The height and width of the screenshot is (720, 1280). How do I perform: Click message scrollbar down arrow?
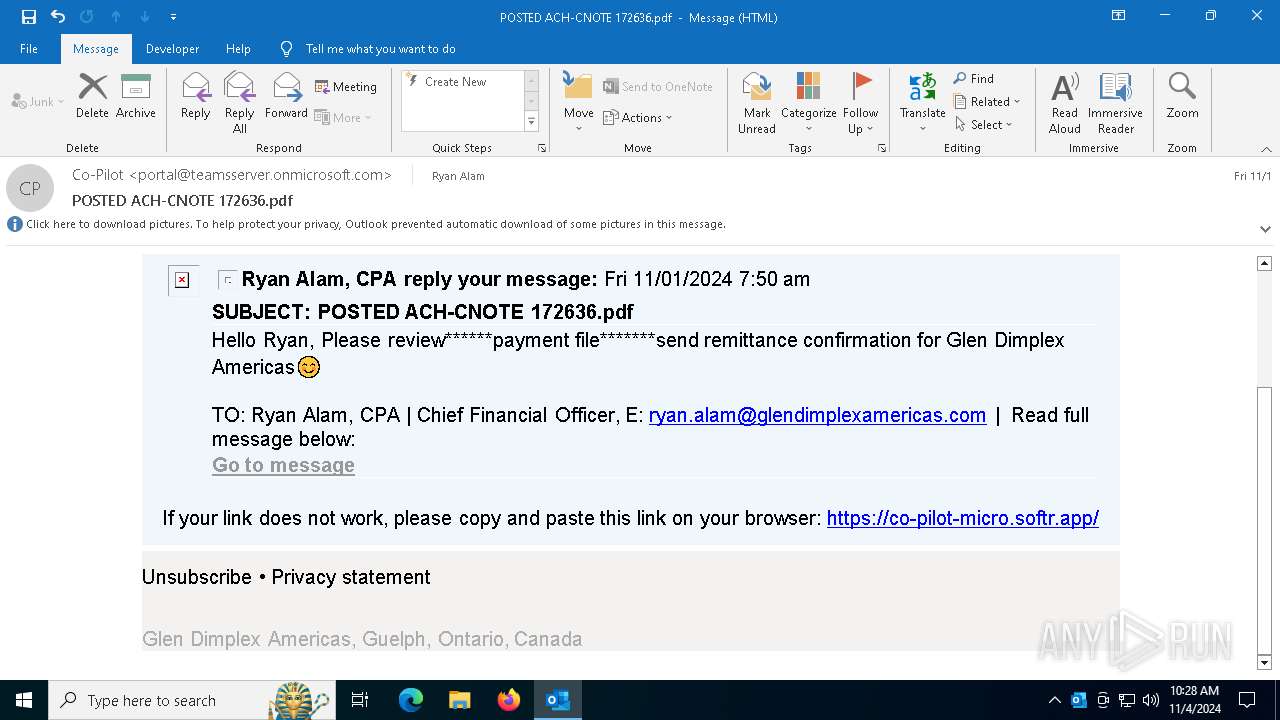1264,662
